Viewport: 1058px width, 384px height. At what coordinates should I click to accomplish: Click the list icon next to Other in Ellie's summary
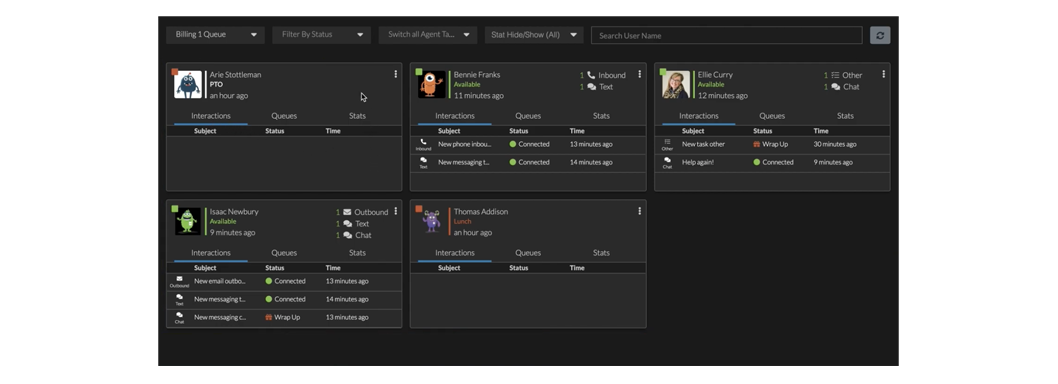point(835,75)
